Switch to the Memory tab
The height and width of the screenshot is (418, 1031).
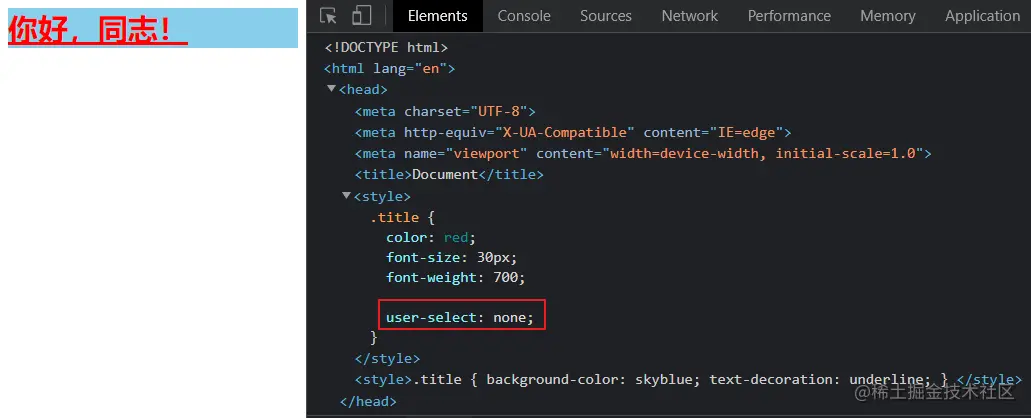pos(888,16)
